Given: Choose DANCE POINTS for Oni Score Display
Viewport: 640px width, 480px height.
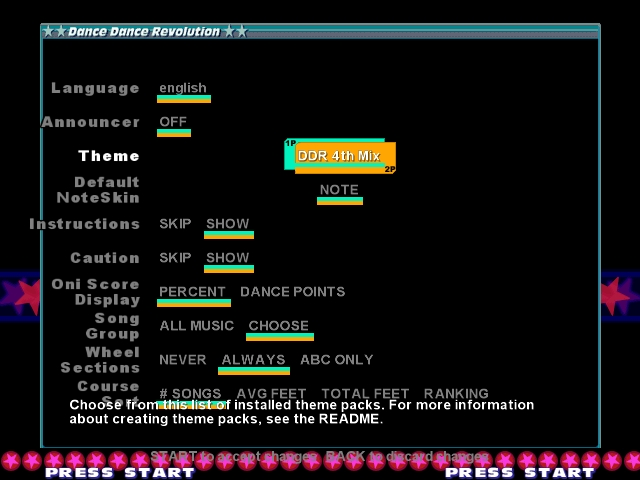Looking at the screenshot, I should pos(292,292).
